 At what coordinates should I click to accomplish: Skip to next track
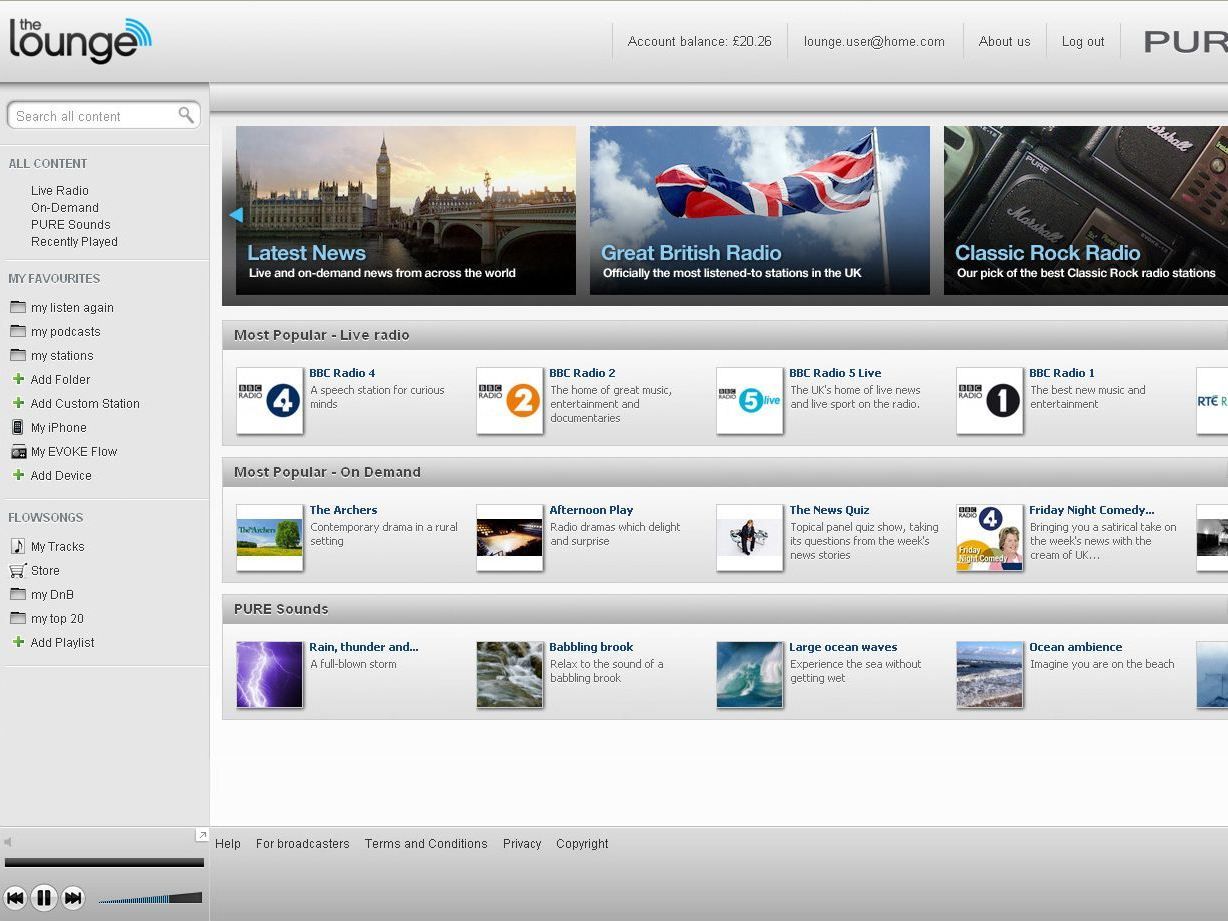pos(73,898)
